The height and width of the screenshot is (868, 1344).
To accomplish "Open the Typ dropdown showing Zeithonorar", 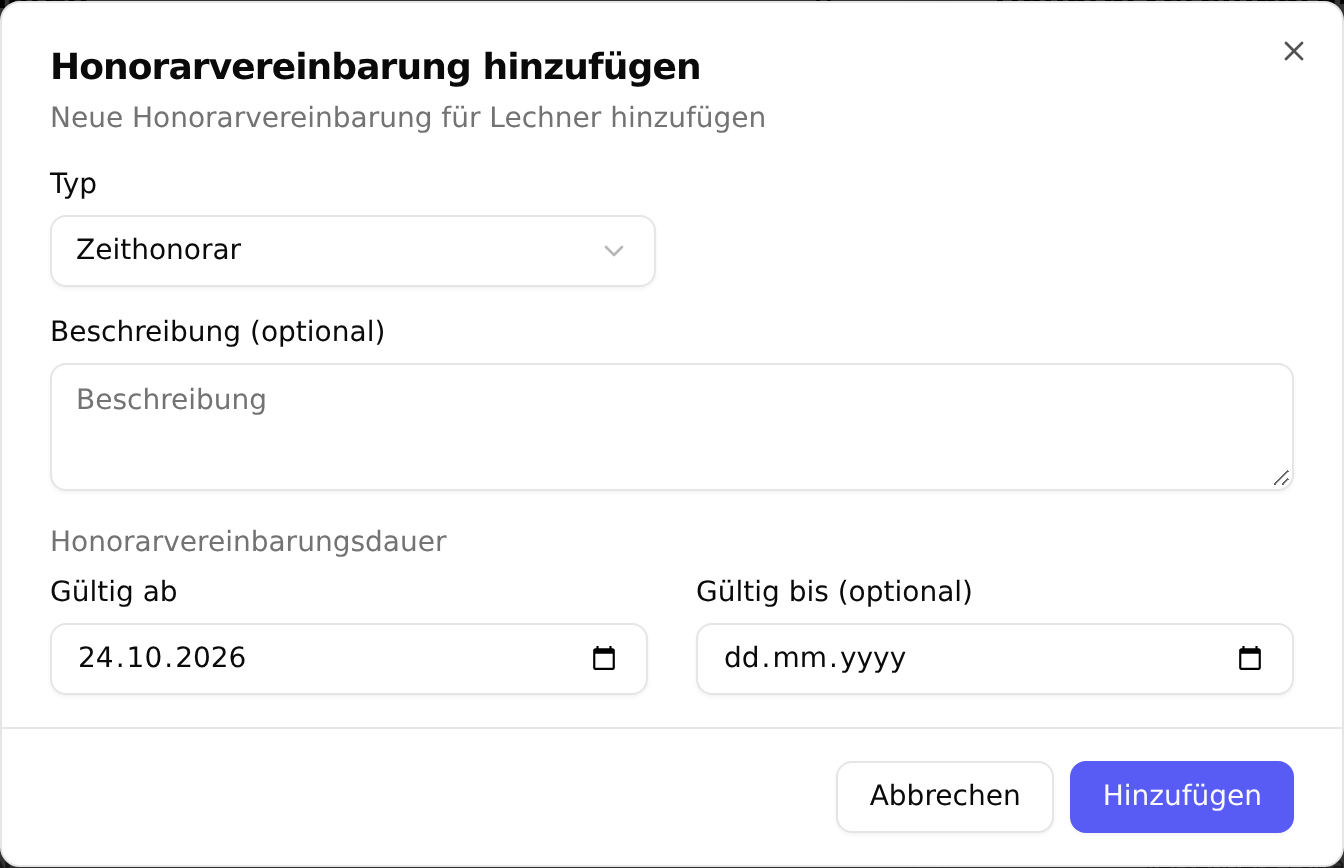I will [x=353, y=251].
